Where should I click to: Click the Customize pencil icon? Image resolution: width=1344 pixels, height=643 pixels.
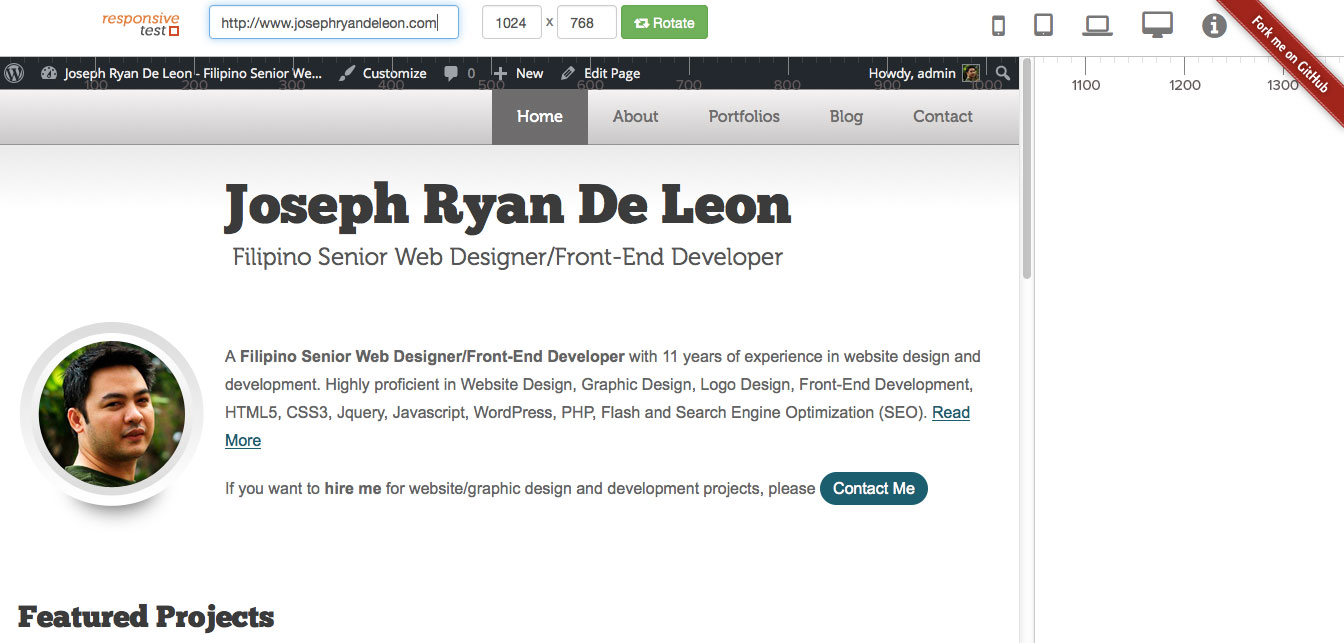(347, 73)
